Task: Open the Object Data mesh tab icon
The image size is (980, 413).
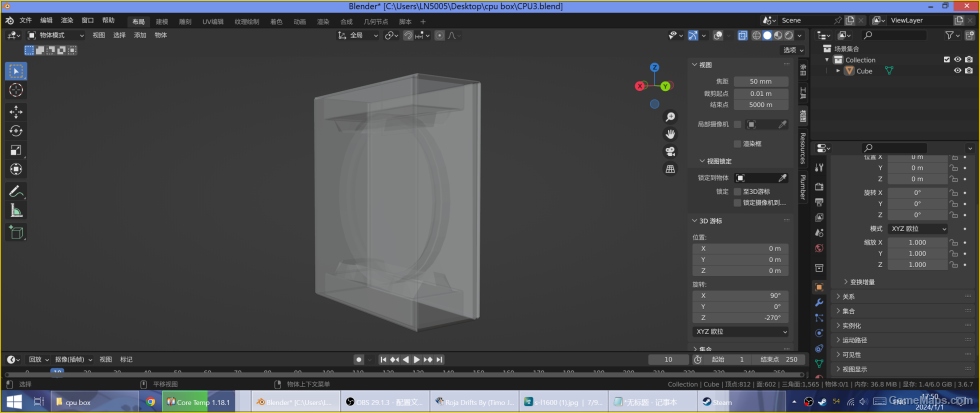Action: click(819, 364)
